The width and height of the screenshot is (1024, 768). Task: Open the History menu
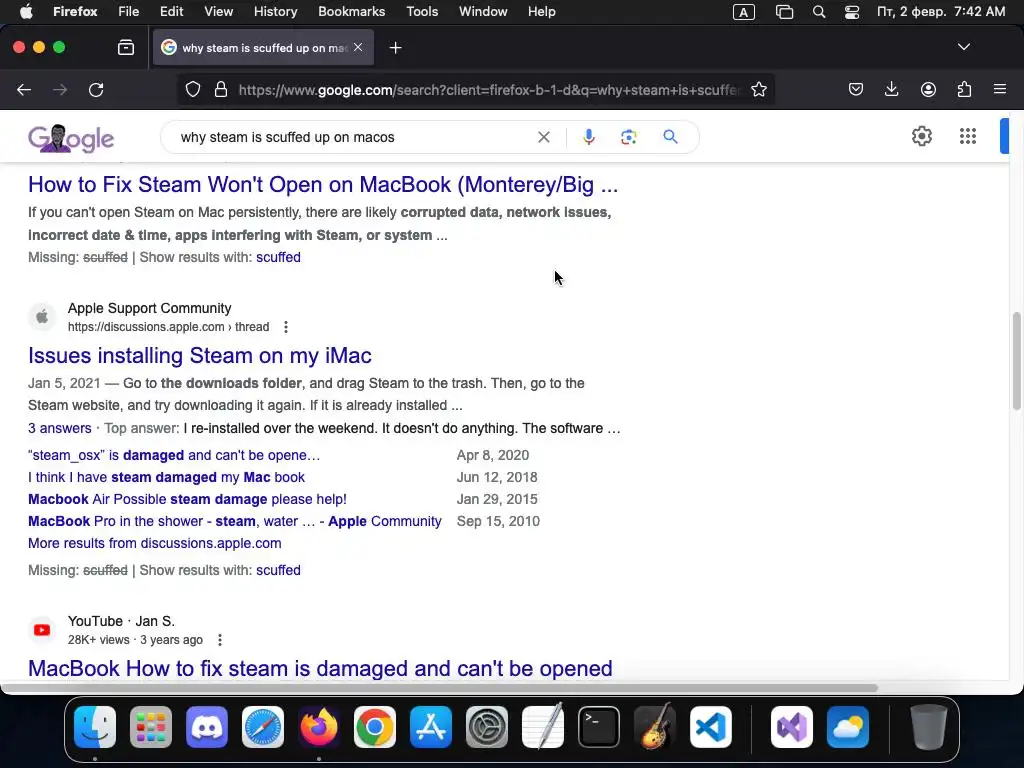[275, 12]
